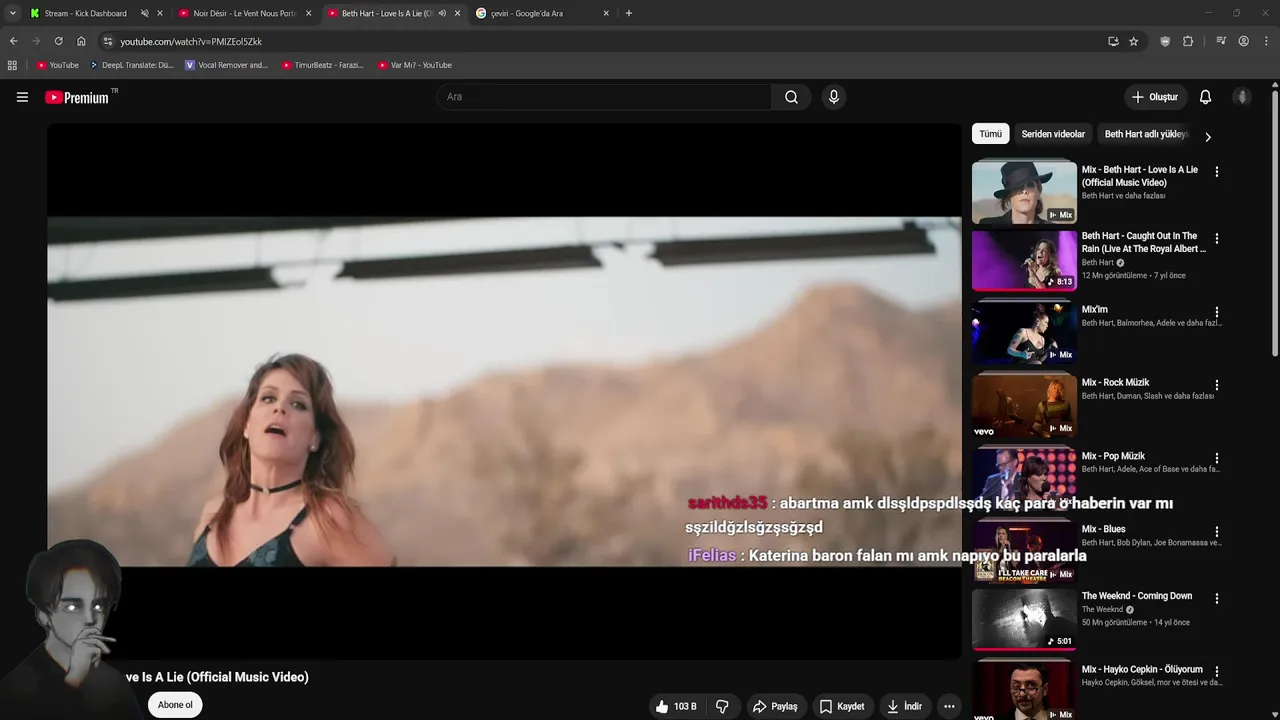
Task: Open the browser extensions puzzle icon
Action: pyautogui.click(x=1188, y=41)
